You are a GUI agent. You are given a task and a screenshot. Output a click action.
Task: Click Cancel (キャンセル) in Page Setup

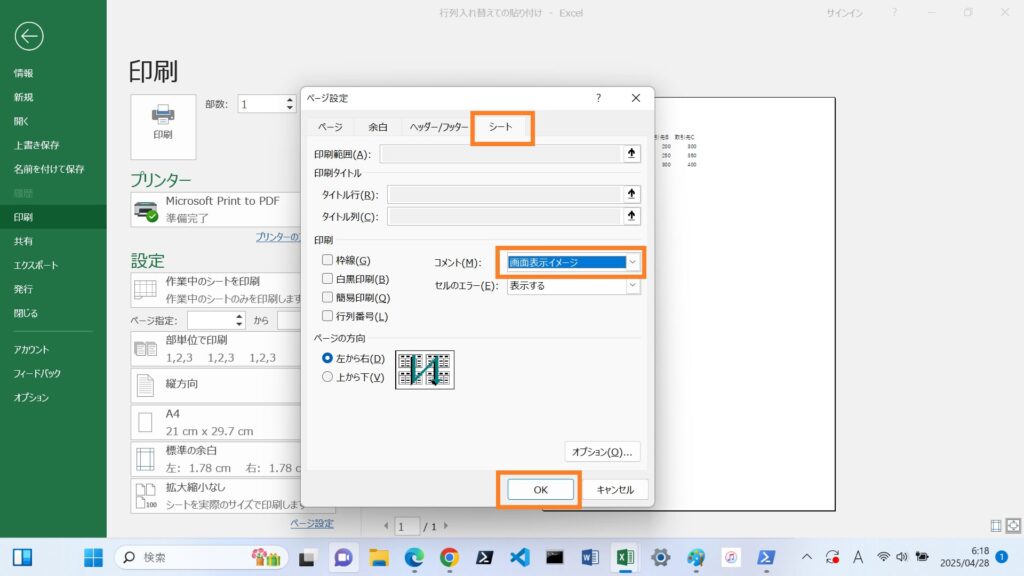coord(615,490)
